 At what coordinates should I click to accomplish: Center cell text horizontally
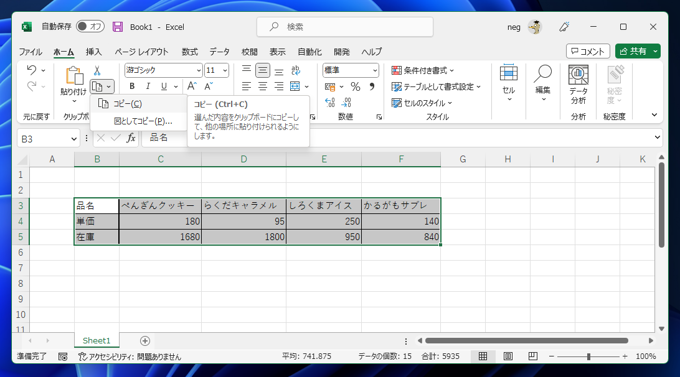pos(262,86)
